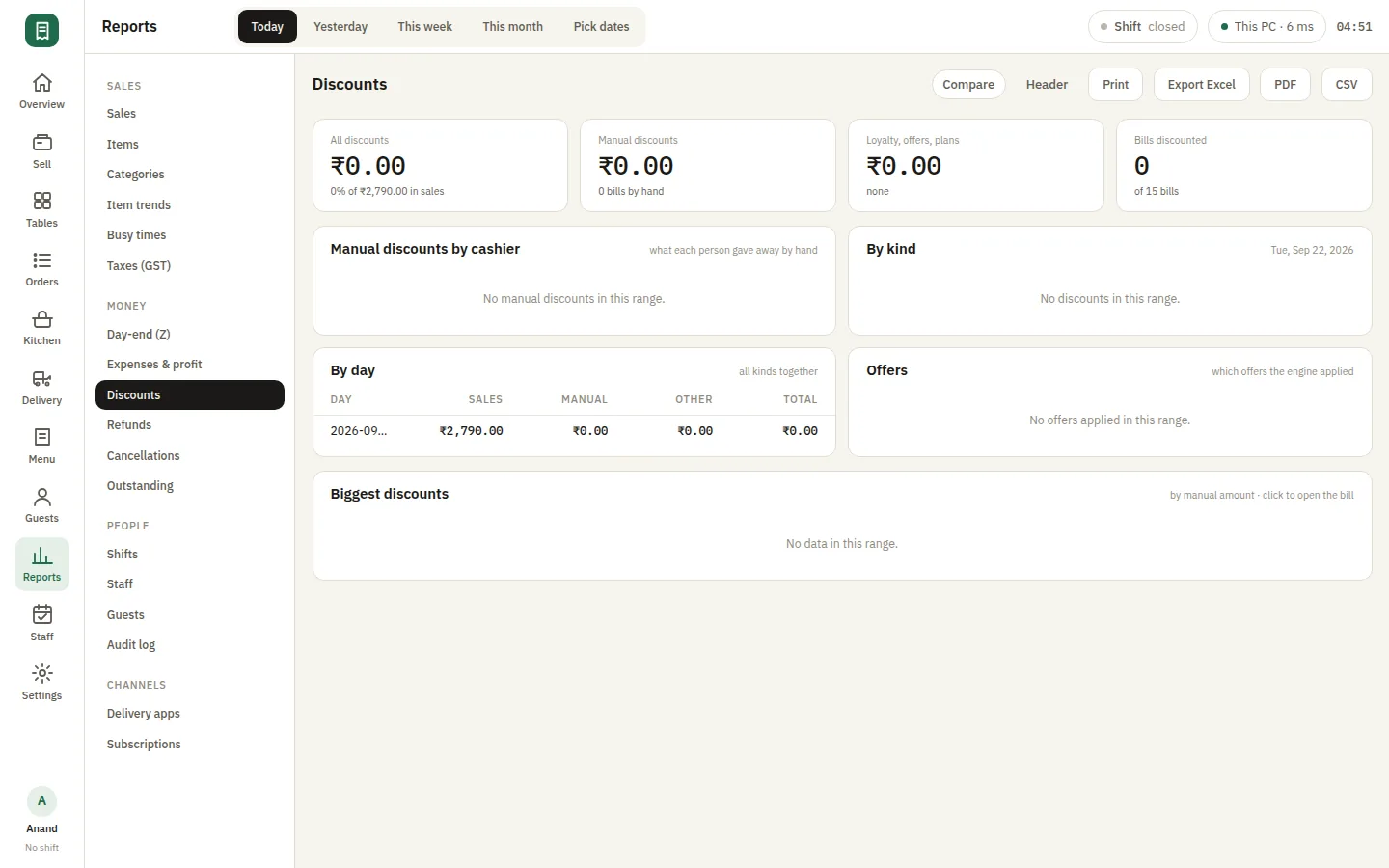
Task: Click the Tue, Sep 22, 2026 date label
Action: coord(1312,250)
